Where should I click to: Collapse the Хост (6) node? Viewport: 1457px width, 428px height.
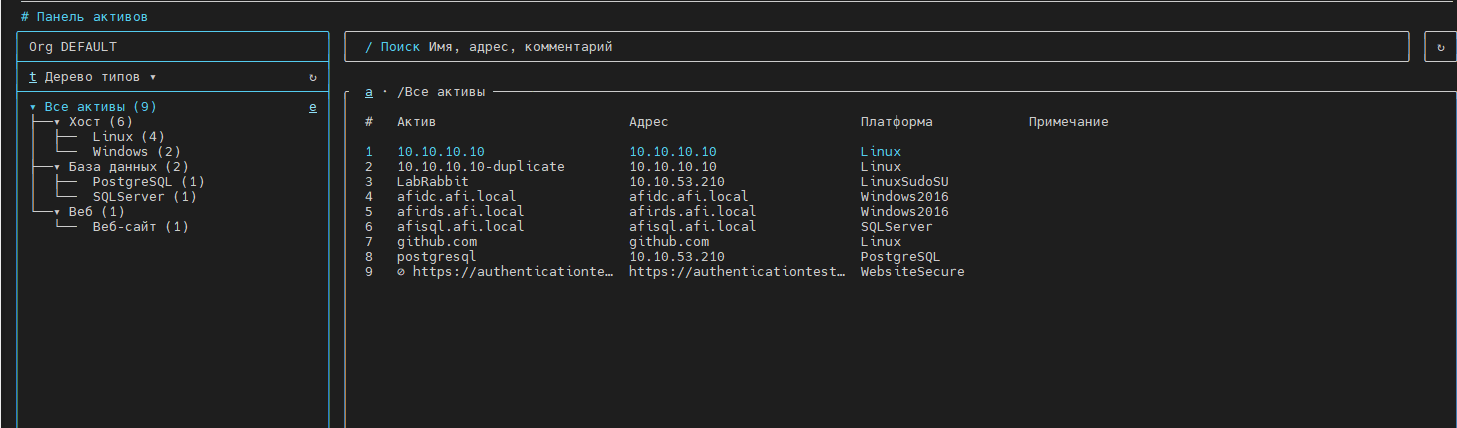tap(57, 122)
